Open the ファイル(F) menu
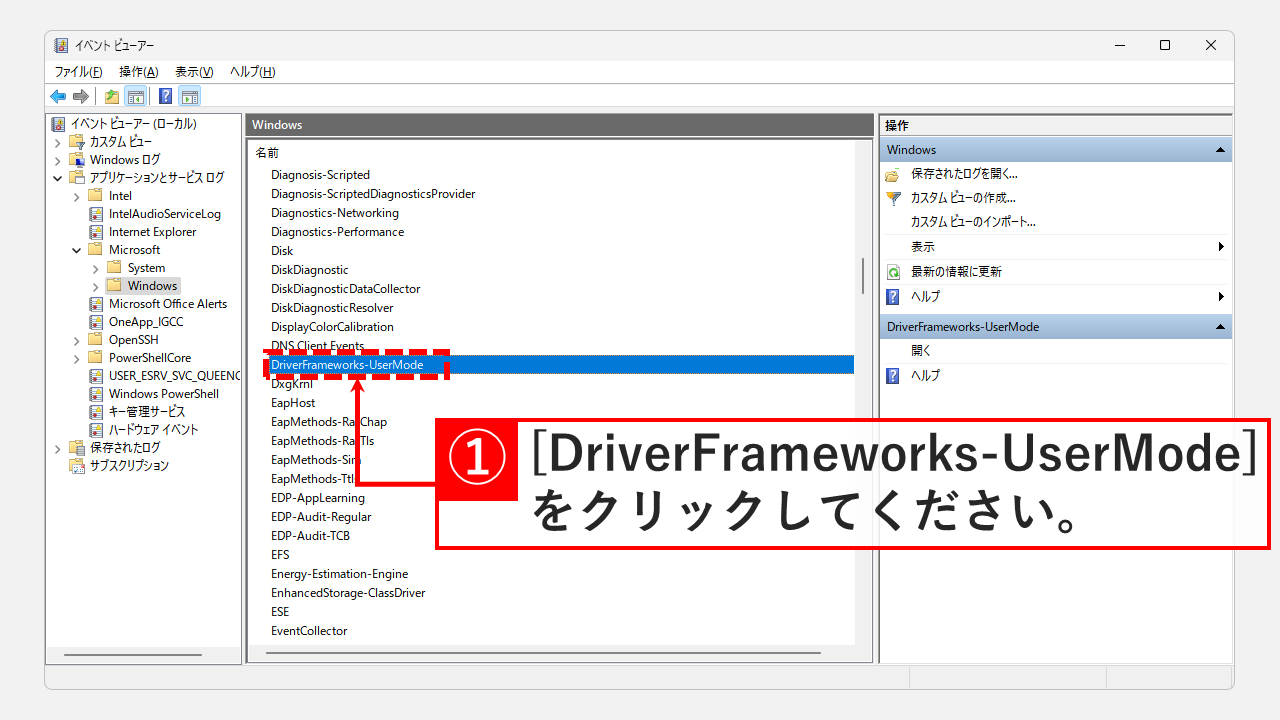Viewport: 1280px width, 720px height. point(78,72)
